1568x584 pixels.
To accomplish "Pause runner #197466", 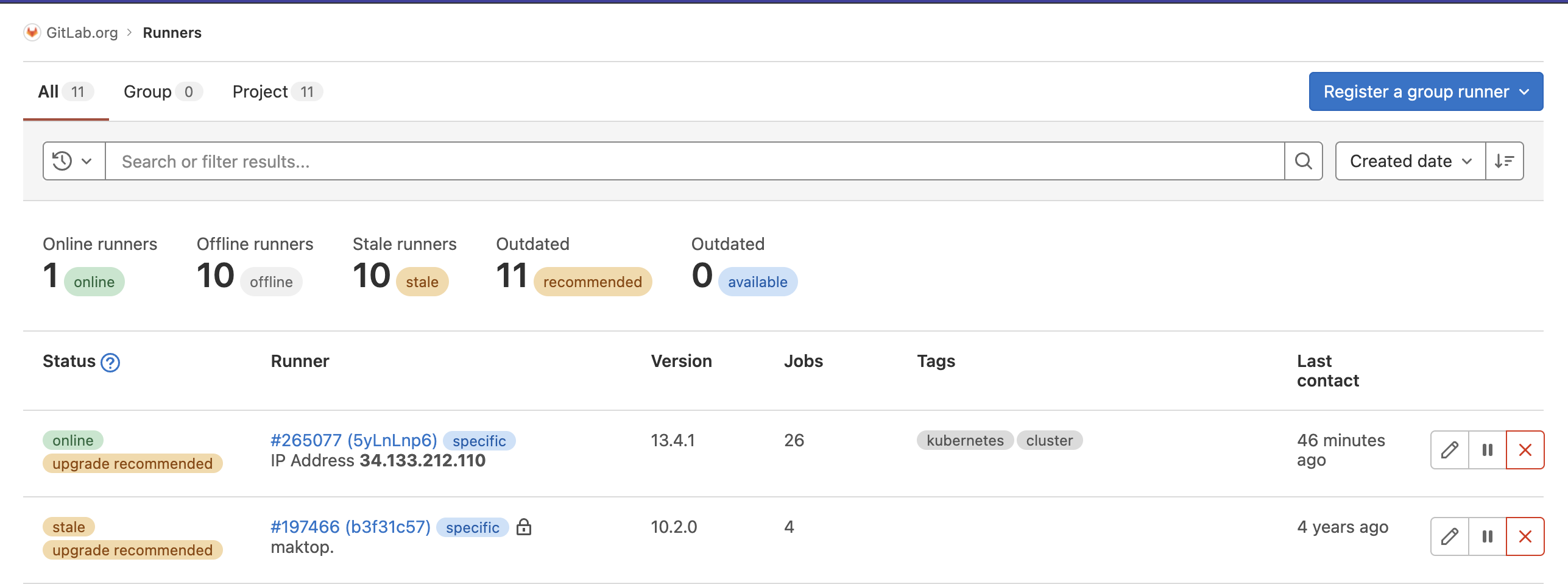I will point(1487,536).
